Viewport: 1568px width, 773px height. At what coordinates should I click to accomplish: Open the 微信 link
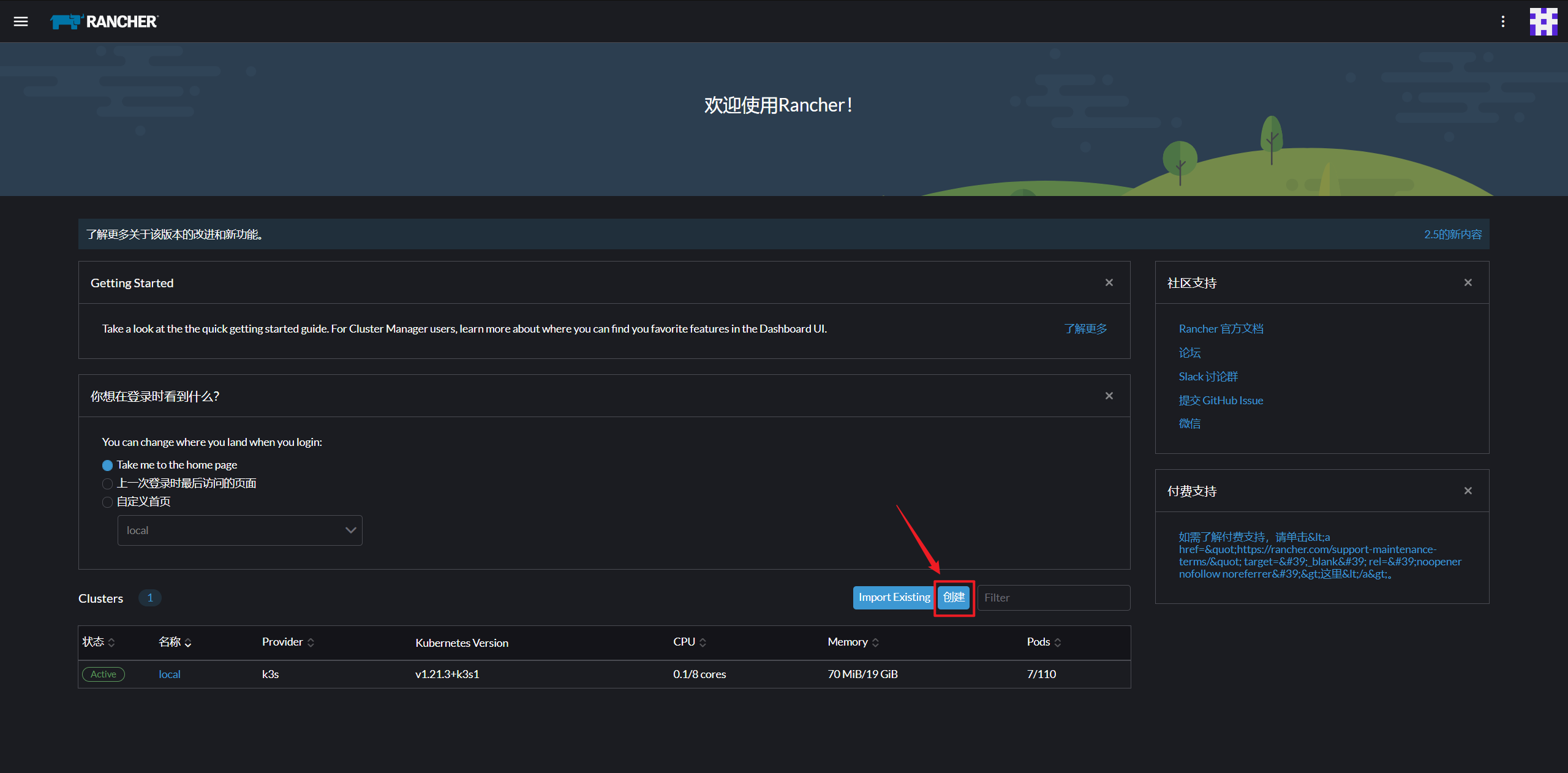pyautogui.click(x=1189, y=424)
